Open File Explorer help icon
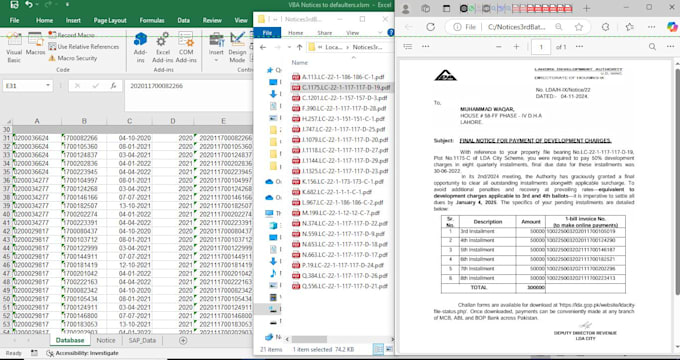Image resolution: width=680 pixels, height=360 pixels. click(x=391, y=33)
